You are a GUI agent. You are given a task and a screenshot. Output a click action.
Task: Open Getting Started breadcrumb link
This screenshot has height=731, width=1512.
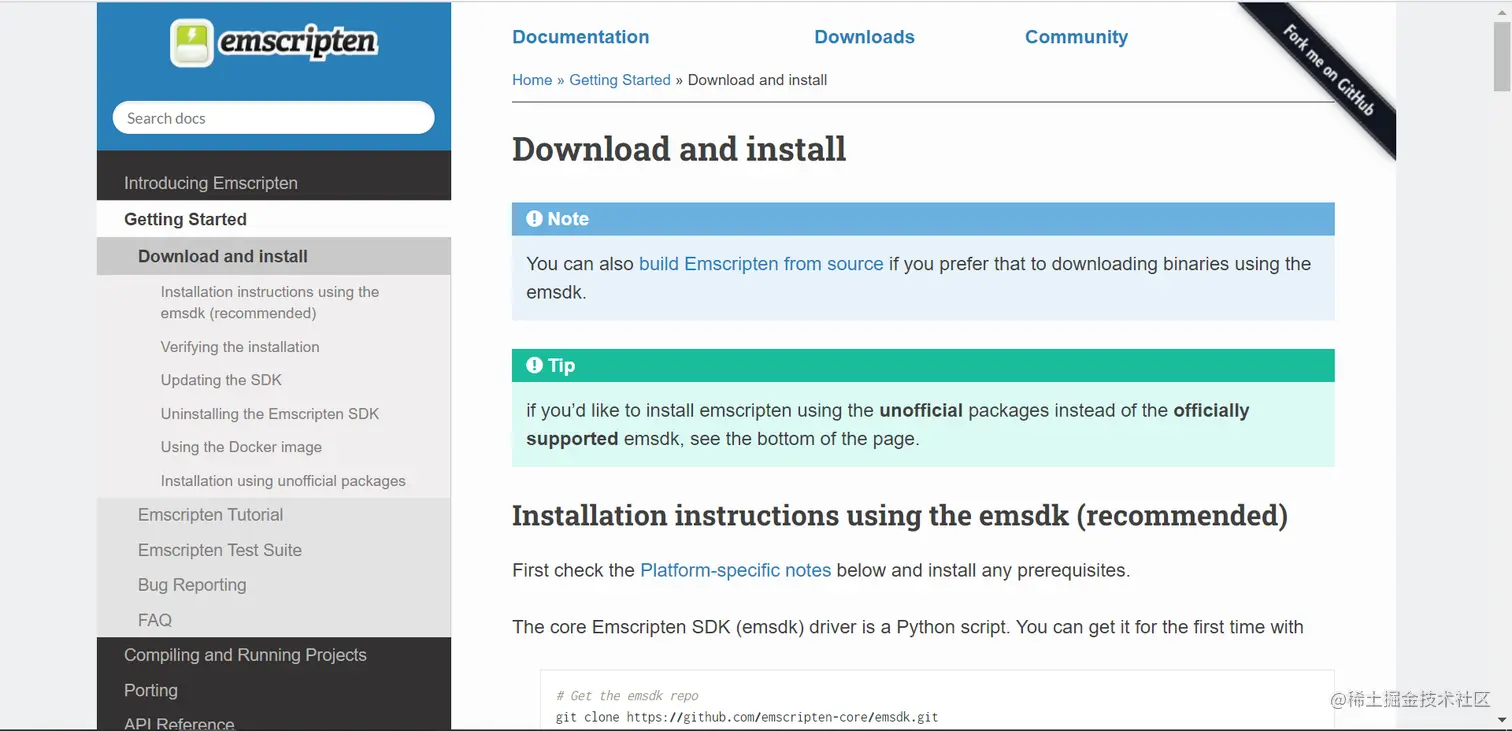point(620,80)
